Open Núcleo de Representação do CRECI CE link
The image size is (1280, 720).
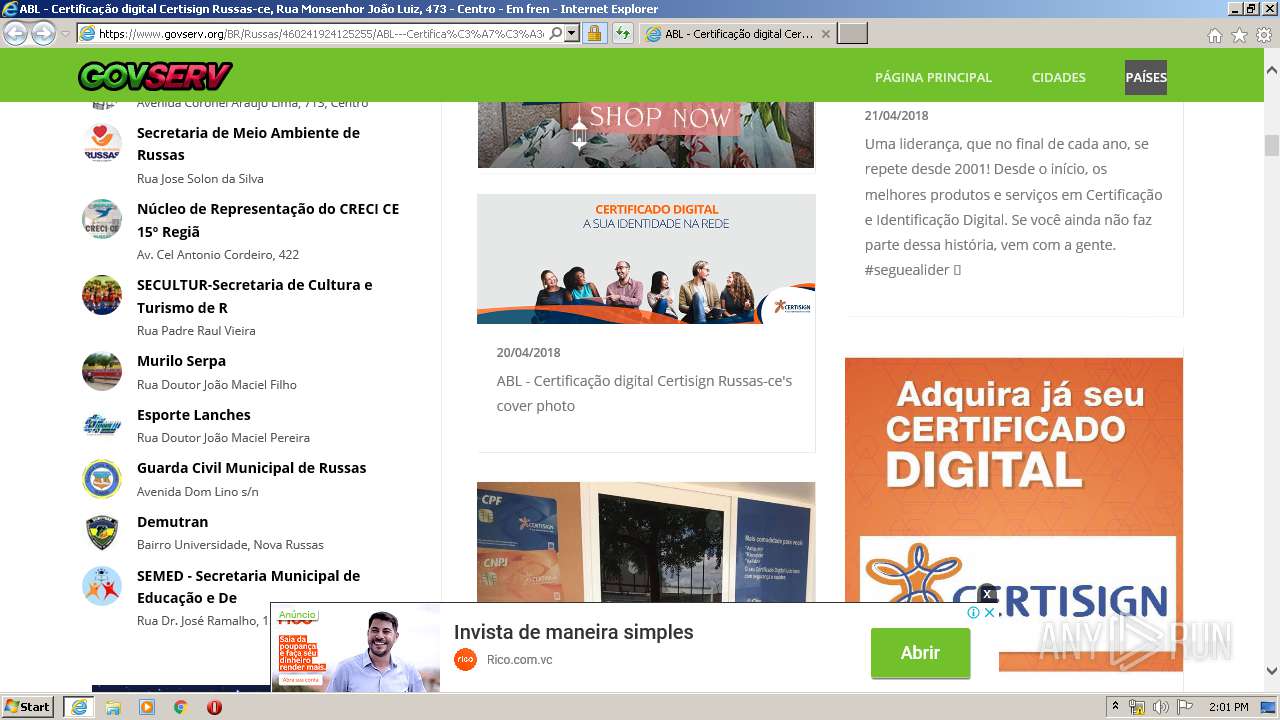pos(268,220)
